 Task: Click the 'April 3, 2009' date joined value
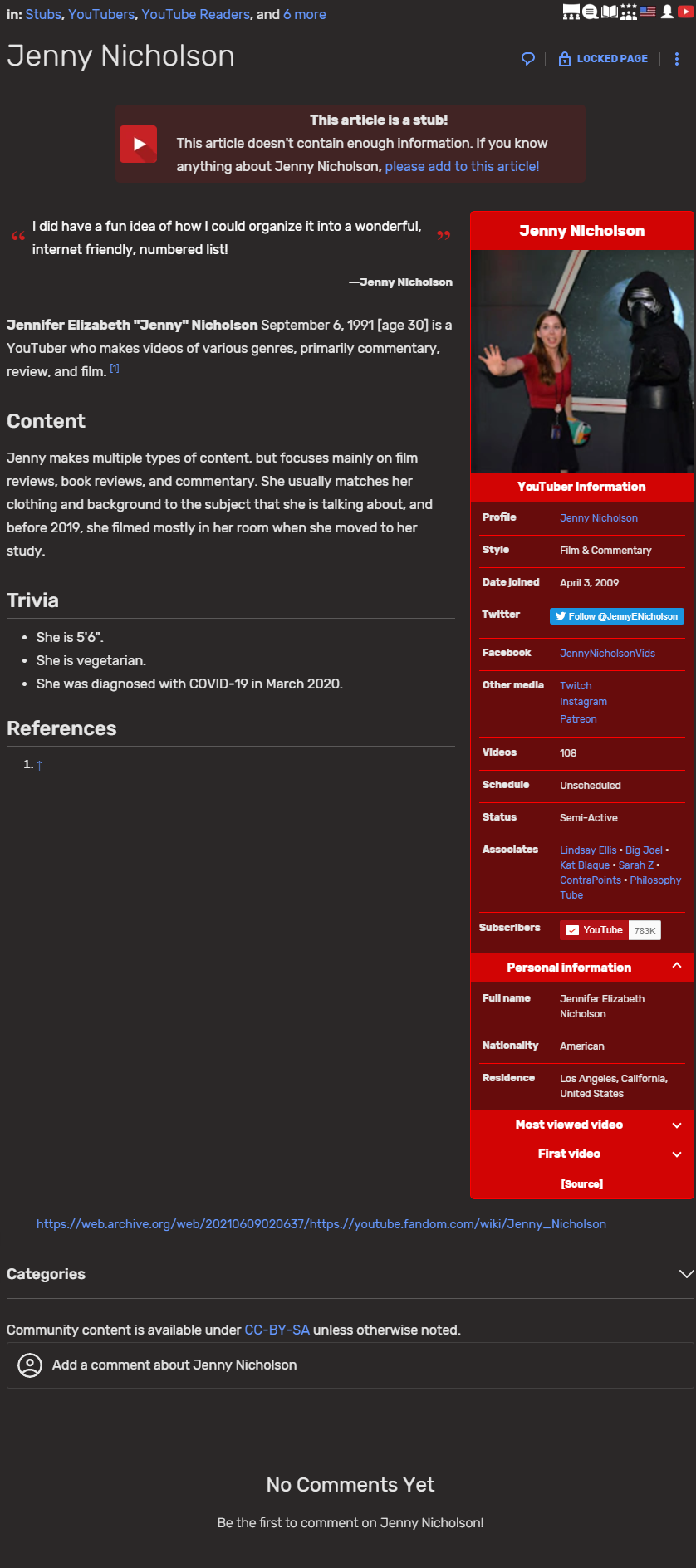(590, 583)
